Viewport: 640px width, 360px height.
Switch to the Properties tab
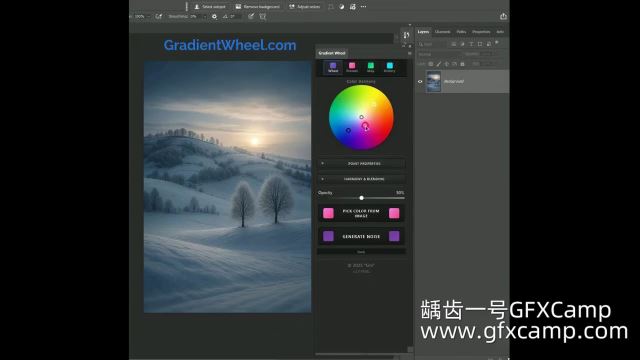coord(481,32)
